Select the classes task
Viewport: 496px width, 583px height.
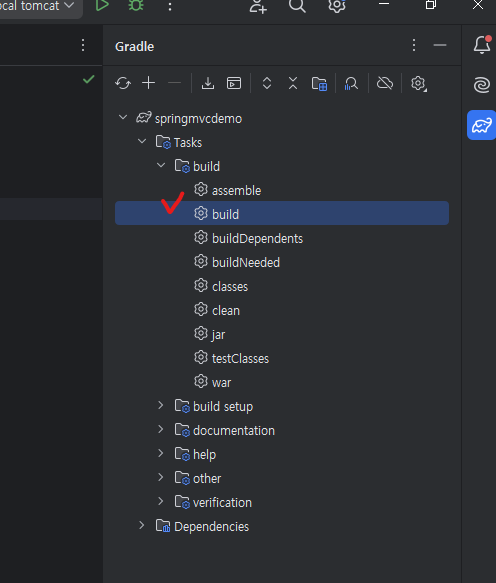click(x=282, y=286)
